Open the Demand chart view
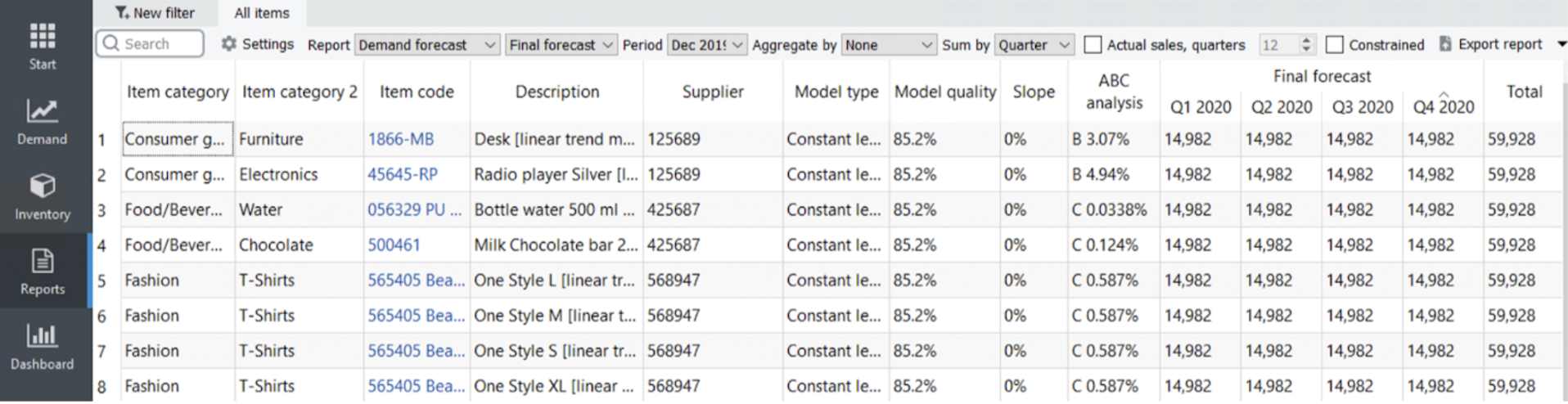This screenshot has height=404, width=1568. click(43, 121)
